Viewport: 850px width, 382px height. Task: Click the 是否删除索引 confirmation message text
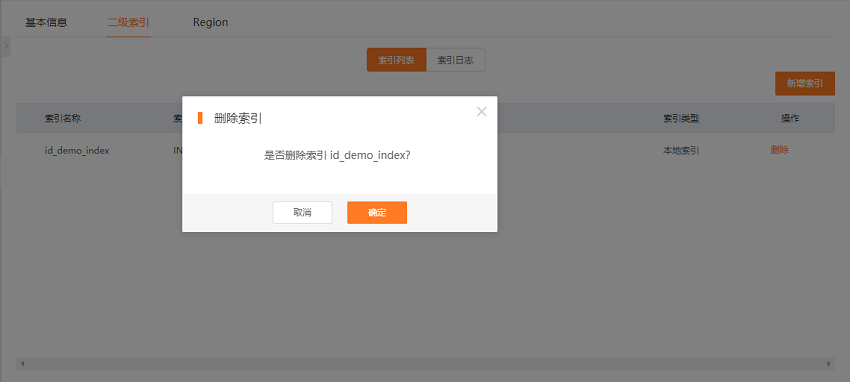pos(337,156)
